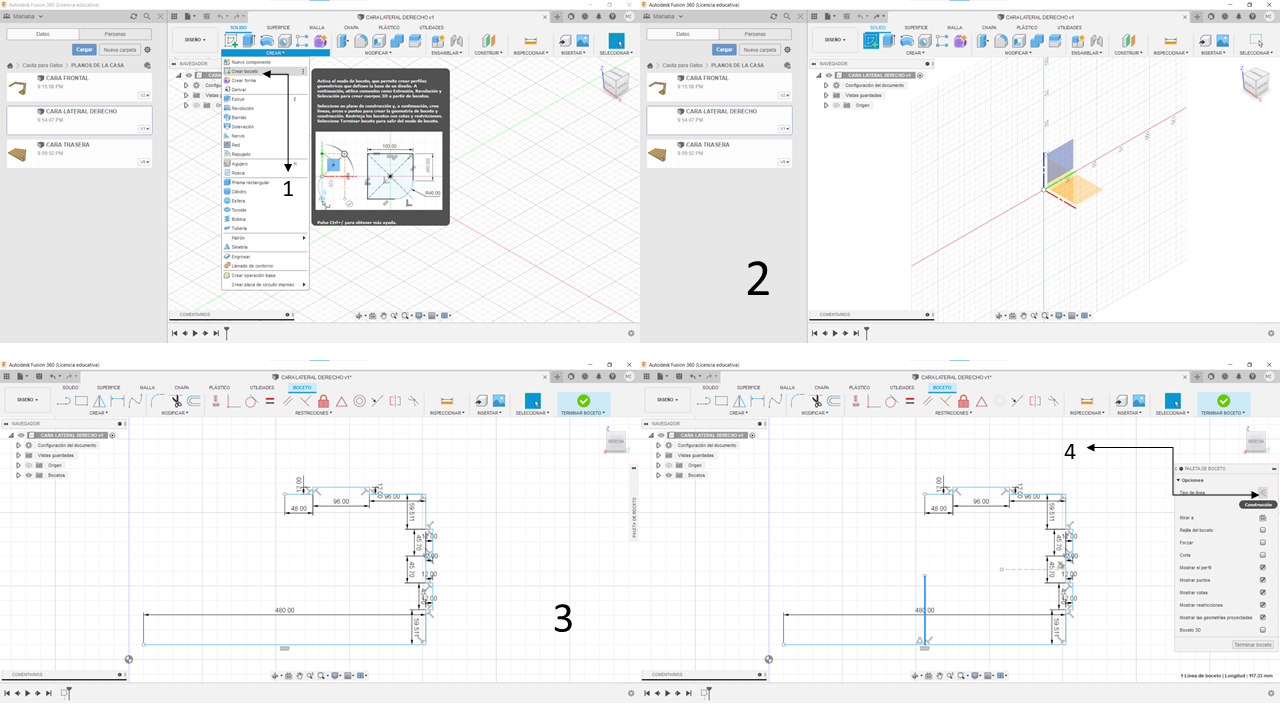This screenshot has width=1280, height=720.
Task: Expand collapsed PALETA DE BOCETO tab, bottom-left window
Action: [x=634, y=504]
